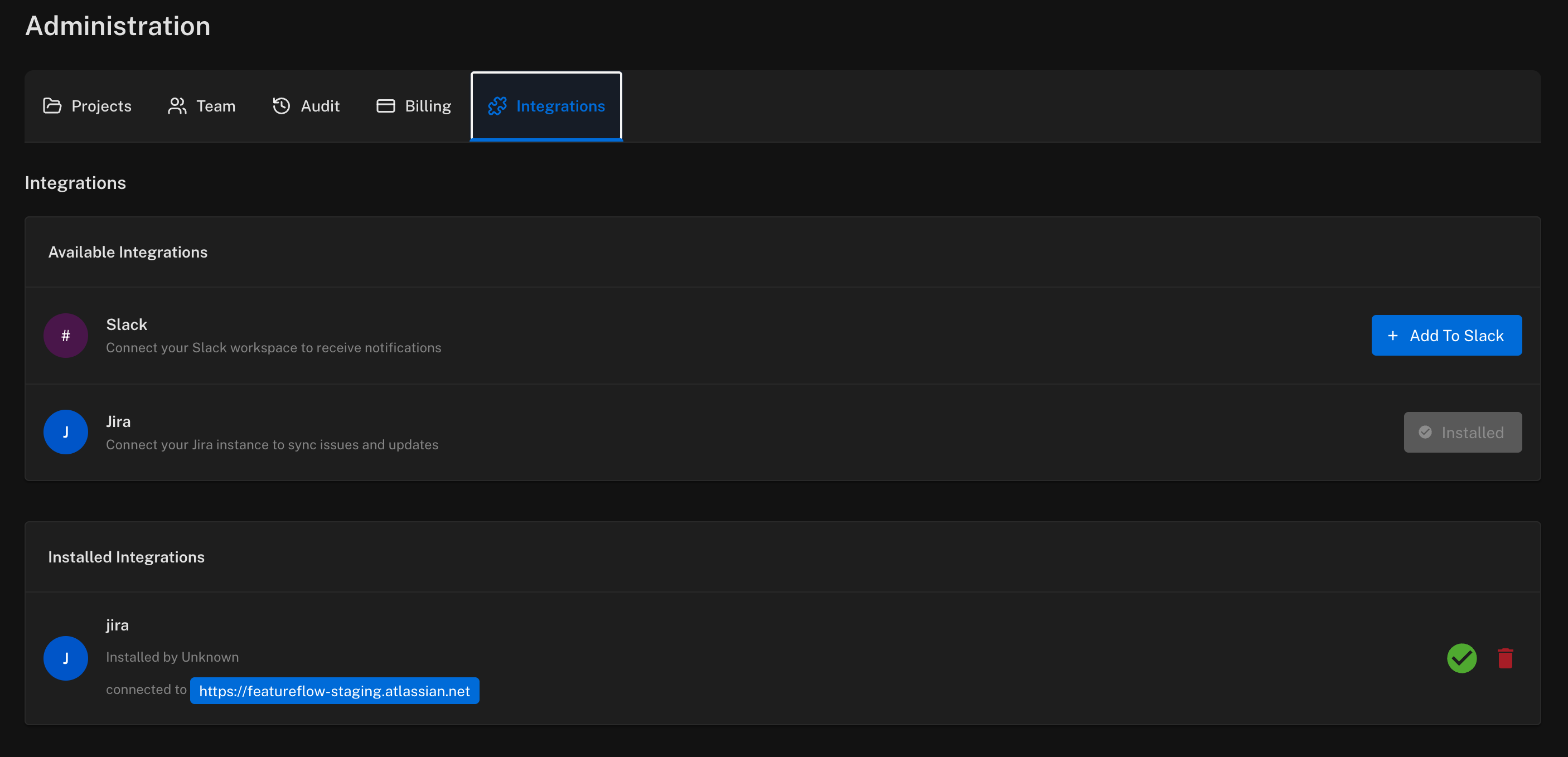
Task: Click the folder icon next to Projects
Action: 52,106
